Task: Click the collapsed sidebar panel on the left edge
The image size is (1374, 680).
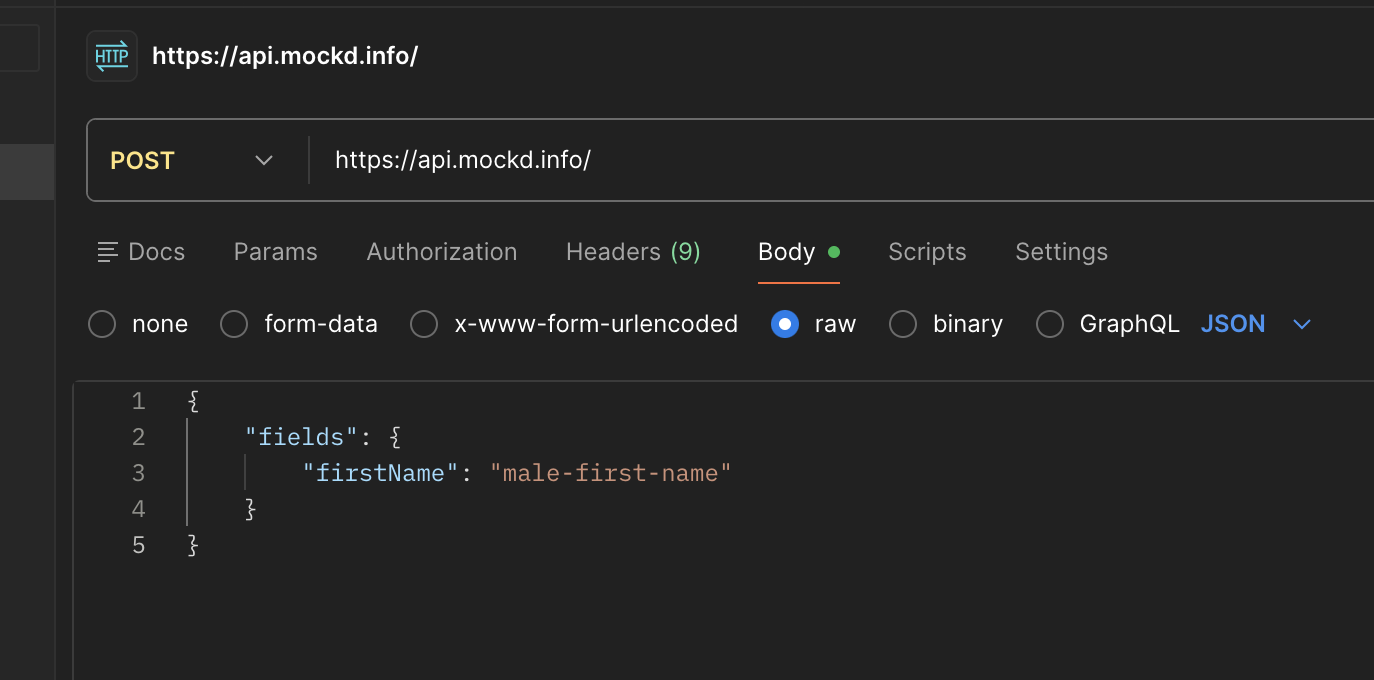Action: (18, 46)
